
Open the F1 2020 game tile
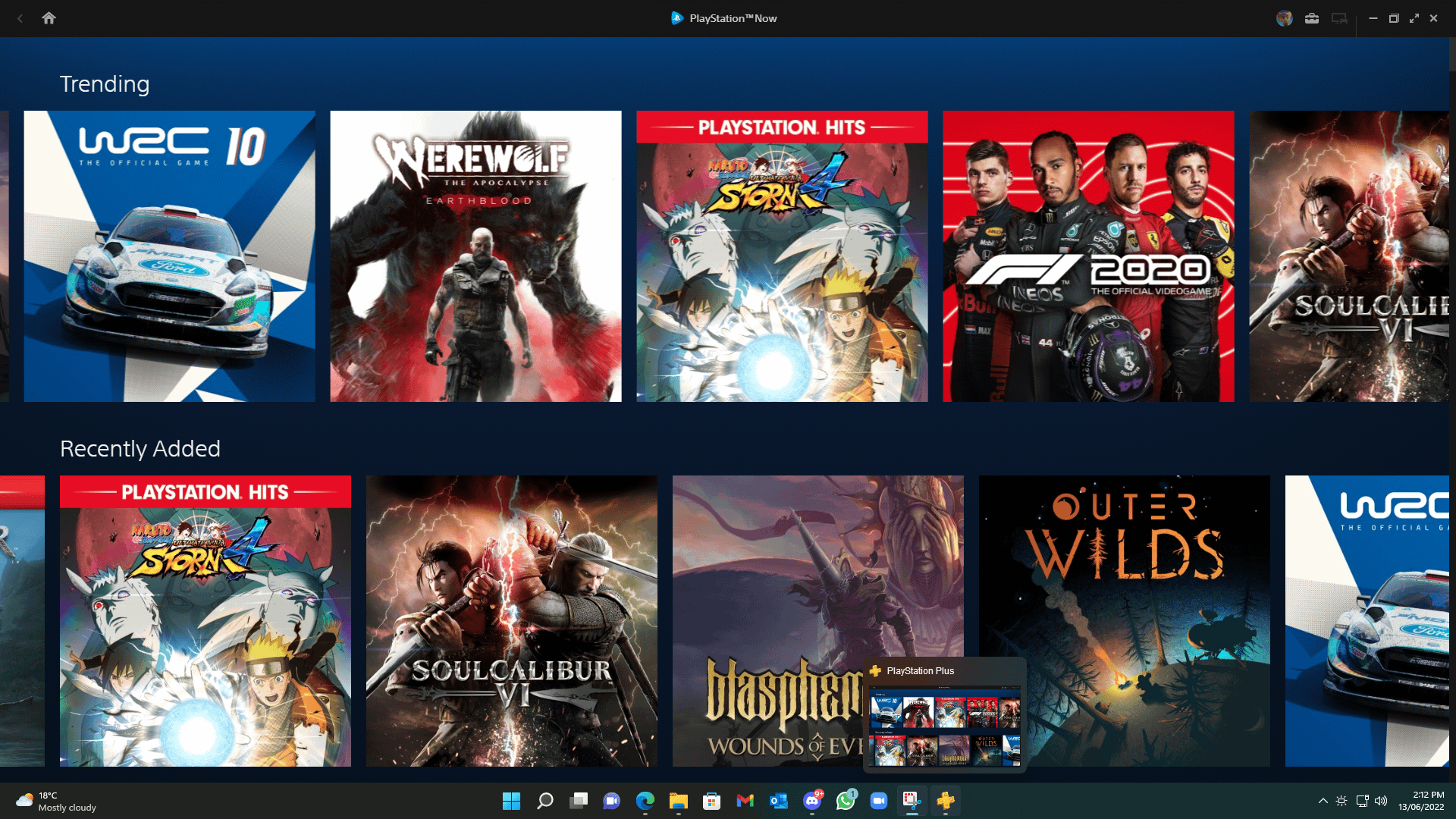(x=1088, y=256)
